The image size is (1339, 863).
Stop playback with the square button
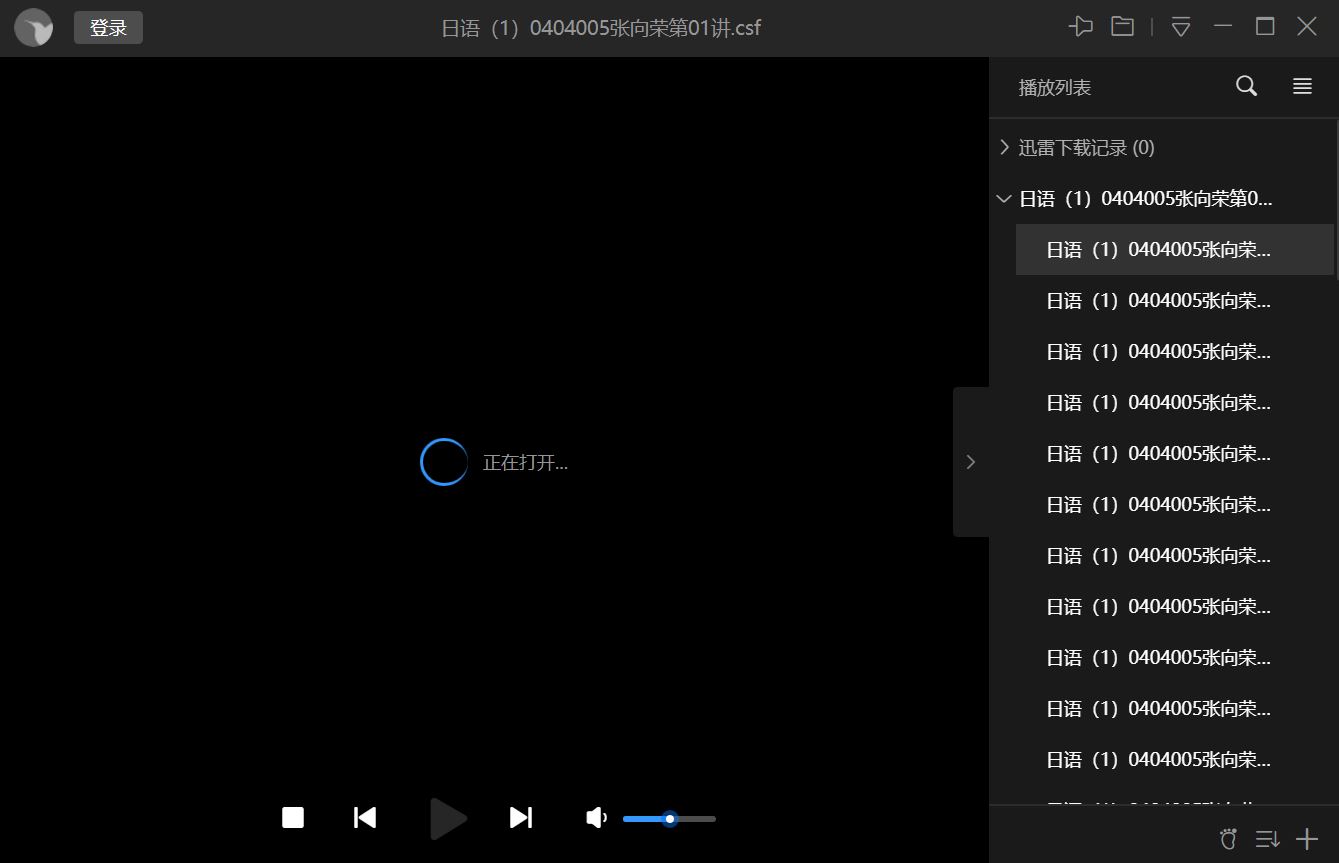click(x=293, y=818)
